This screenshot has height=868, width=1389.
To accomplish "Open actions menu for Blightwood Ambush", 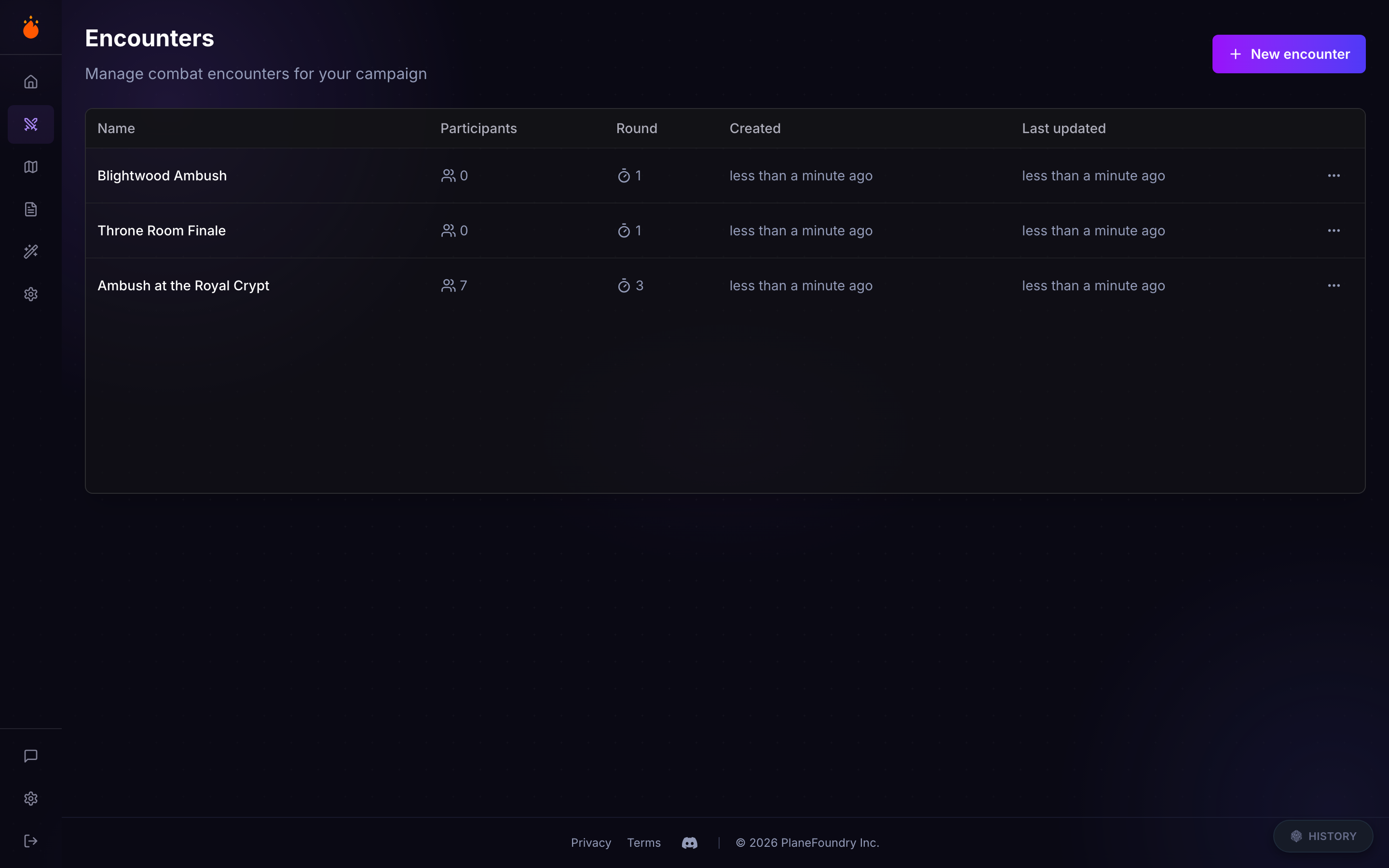I will click(x=1334, y=176).
